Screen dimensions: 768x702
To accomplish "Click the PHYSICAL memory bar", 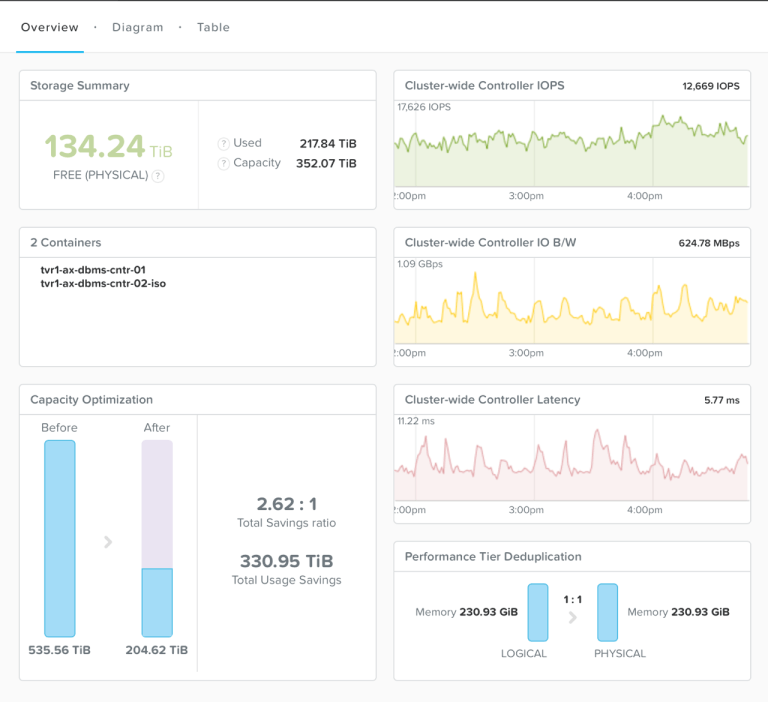I will pos(607,612).
